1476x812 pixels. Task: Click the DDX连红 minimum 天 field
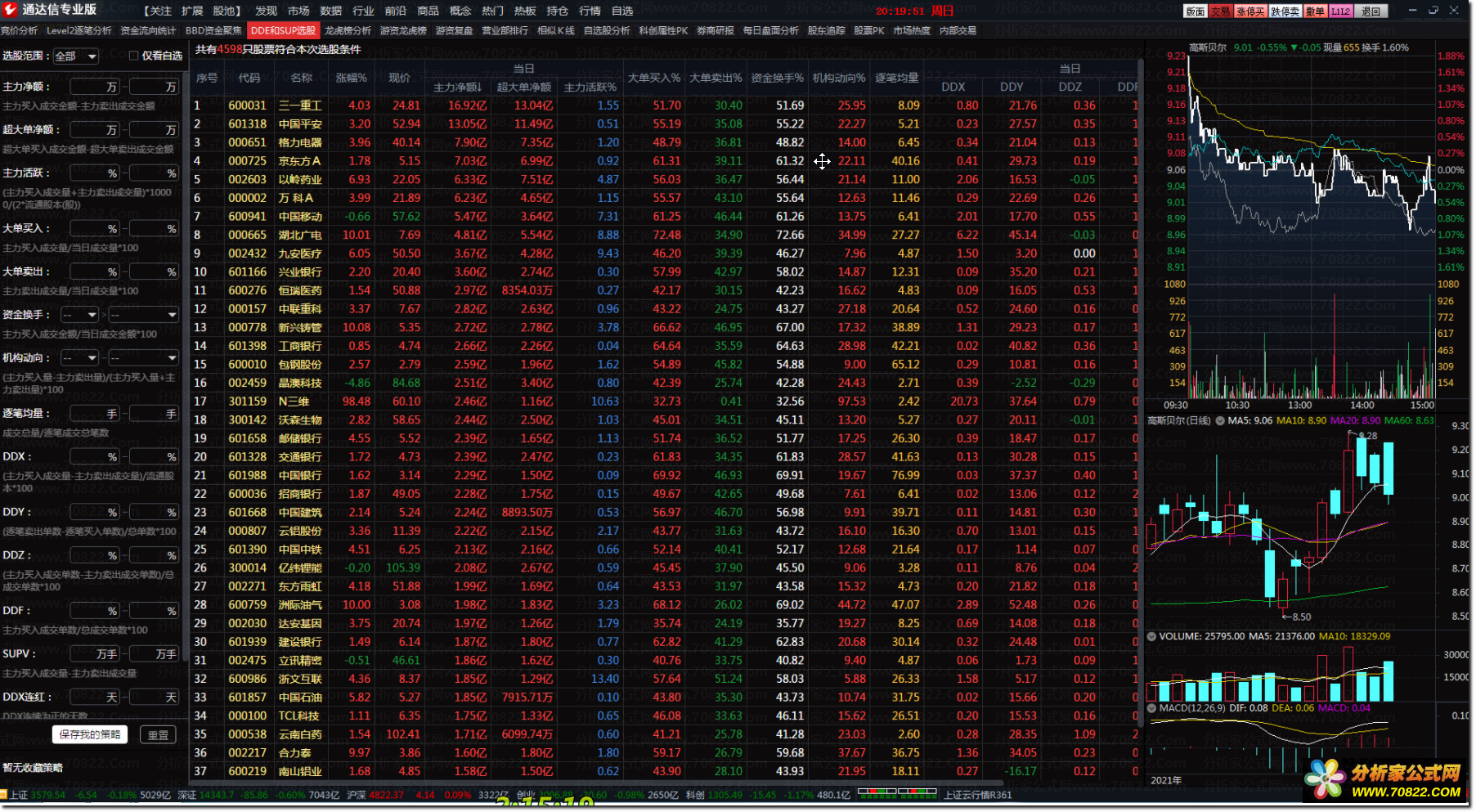(x=95, y=698)
